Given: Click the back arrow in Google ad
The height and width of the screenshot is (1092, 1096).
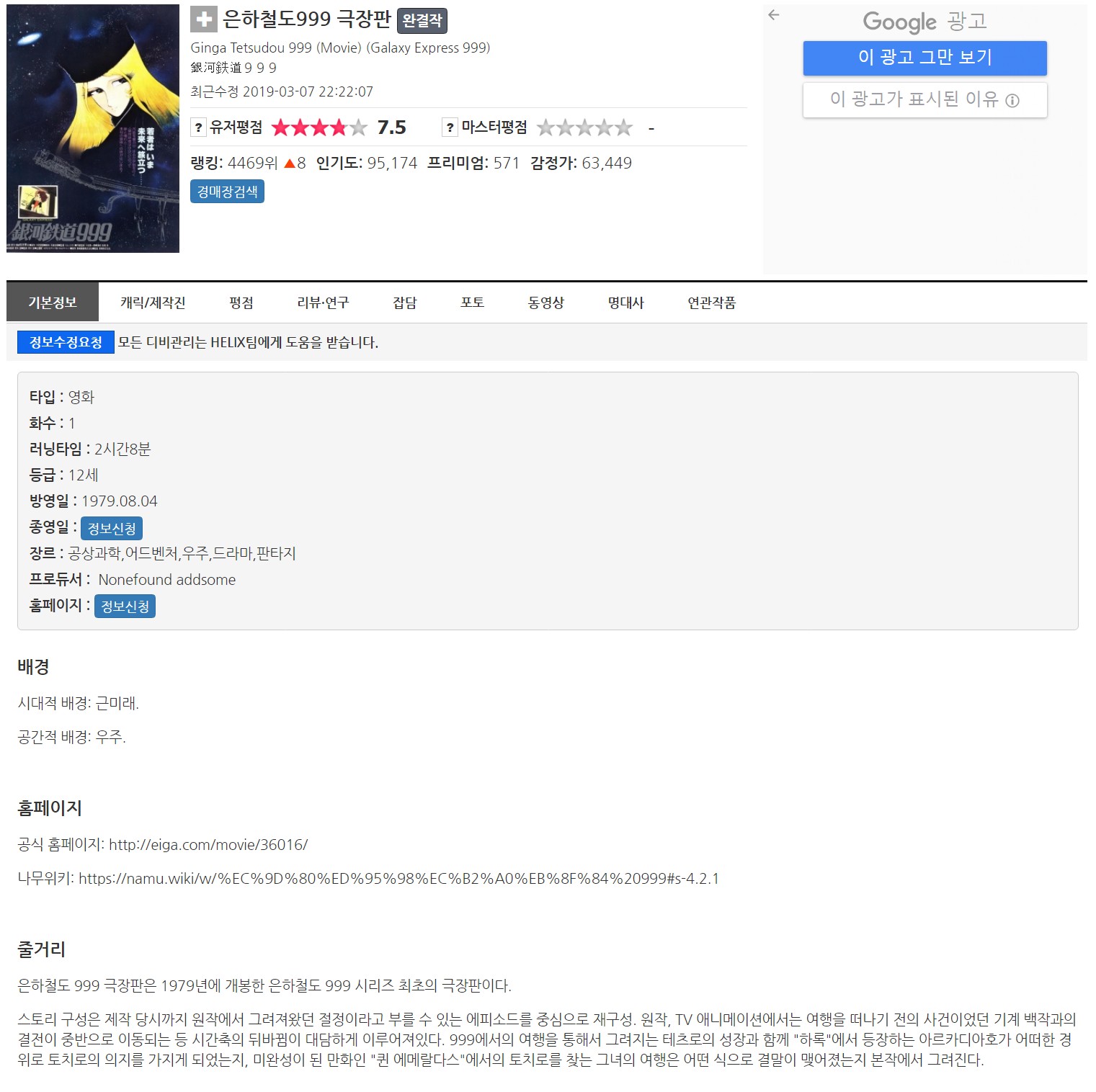Looking at the screenshot, I should (774, 14).
